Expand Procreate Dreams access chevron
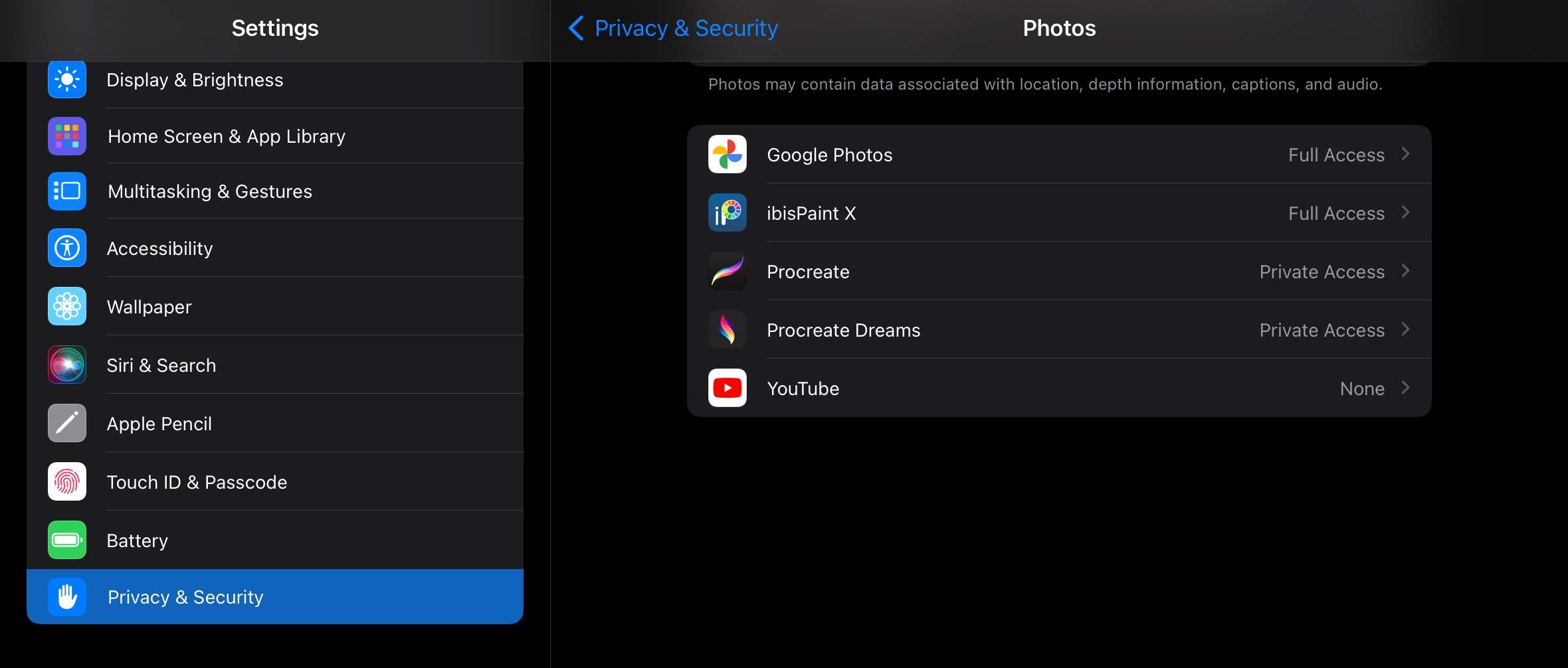Screen dimensions: 1568x668 [x=1405, y=329]
